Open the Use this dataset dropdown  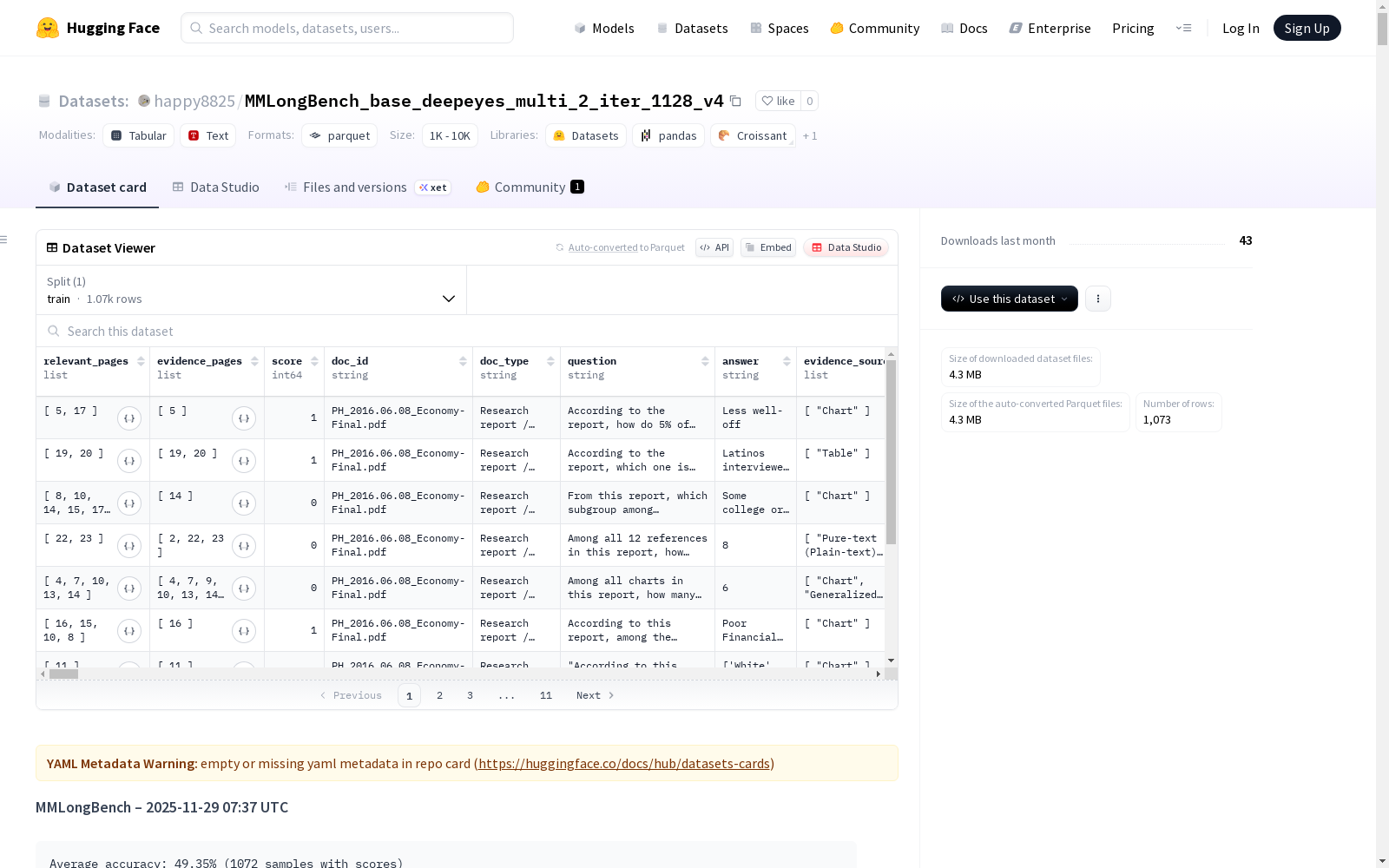click(1010, 299)
